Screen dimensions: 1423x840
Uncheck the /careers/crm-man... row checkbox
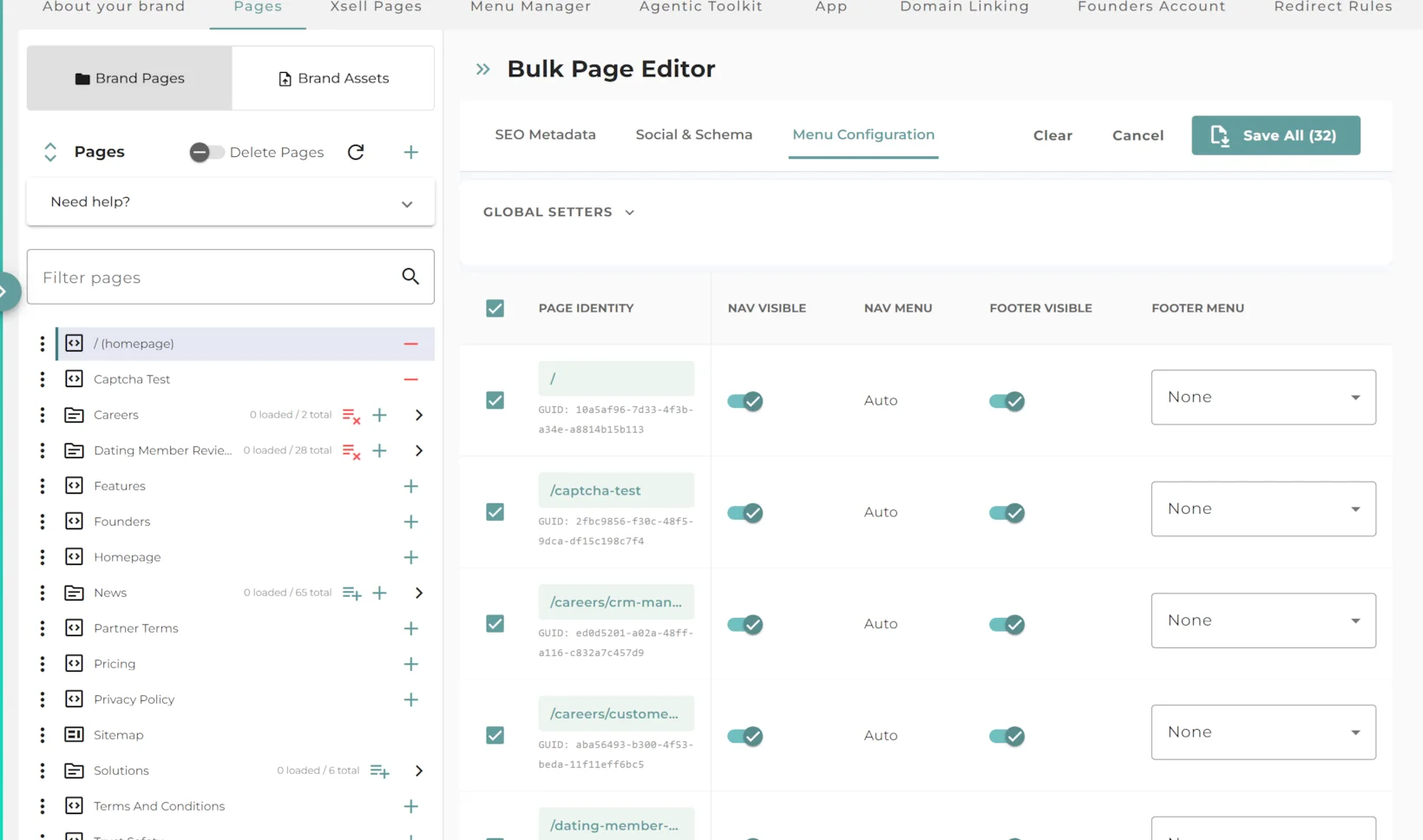(x=495, y=623)
